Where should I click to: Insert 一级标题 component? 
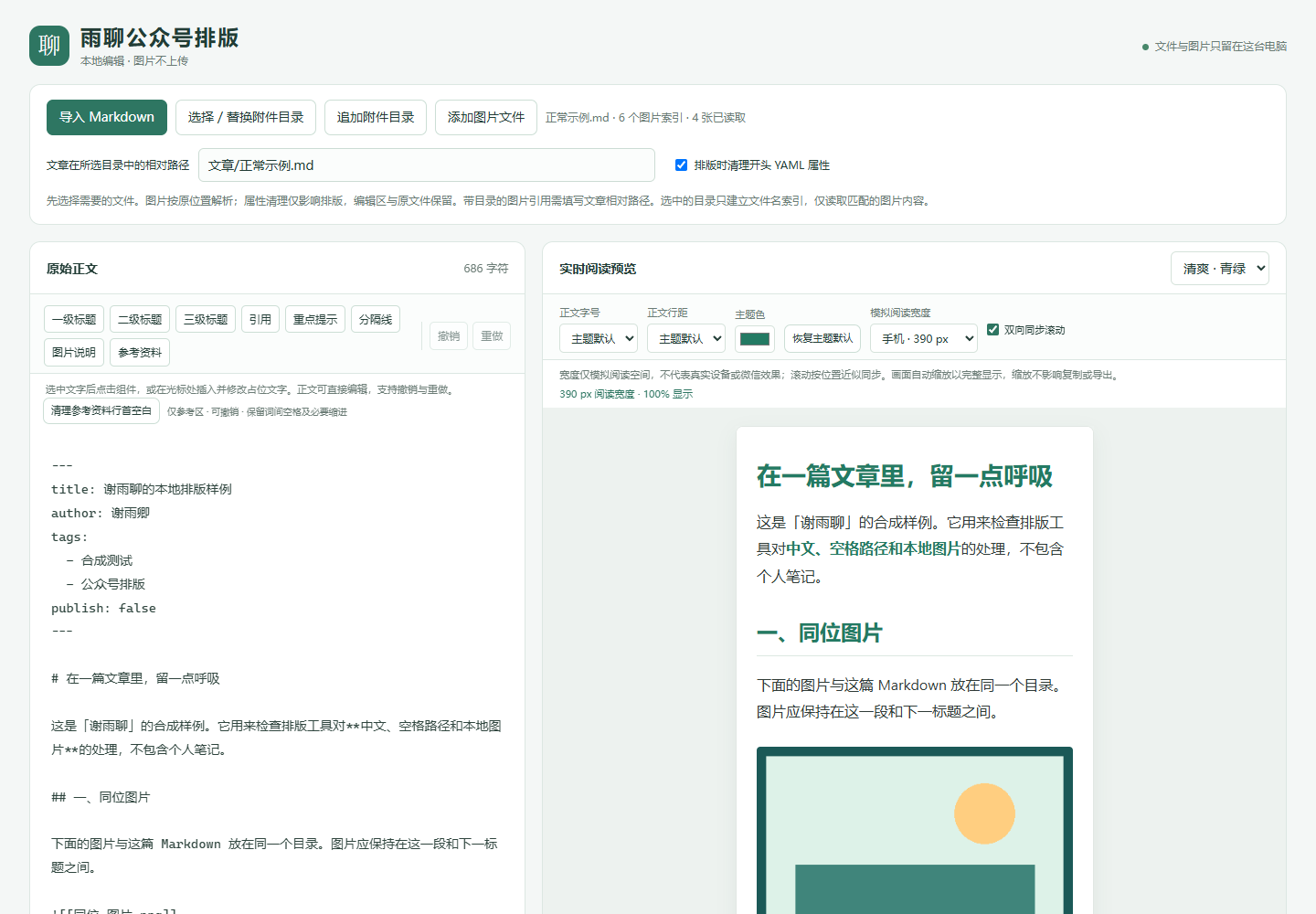(x=74, y=319)
